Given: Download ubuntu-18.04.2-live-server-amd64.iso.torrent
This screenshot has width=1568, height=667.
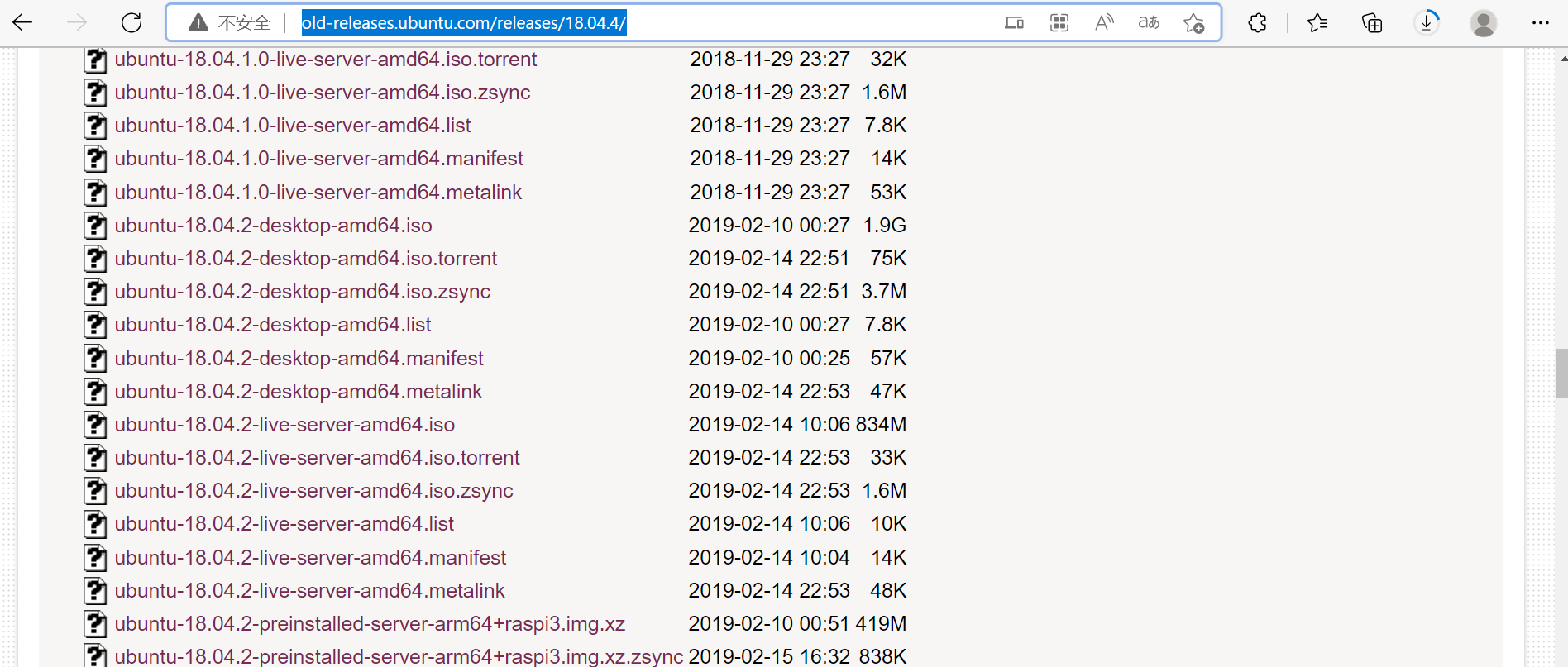Looking at the screenshot, I should tap(318, 458).
